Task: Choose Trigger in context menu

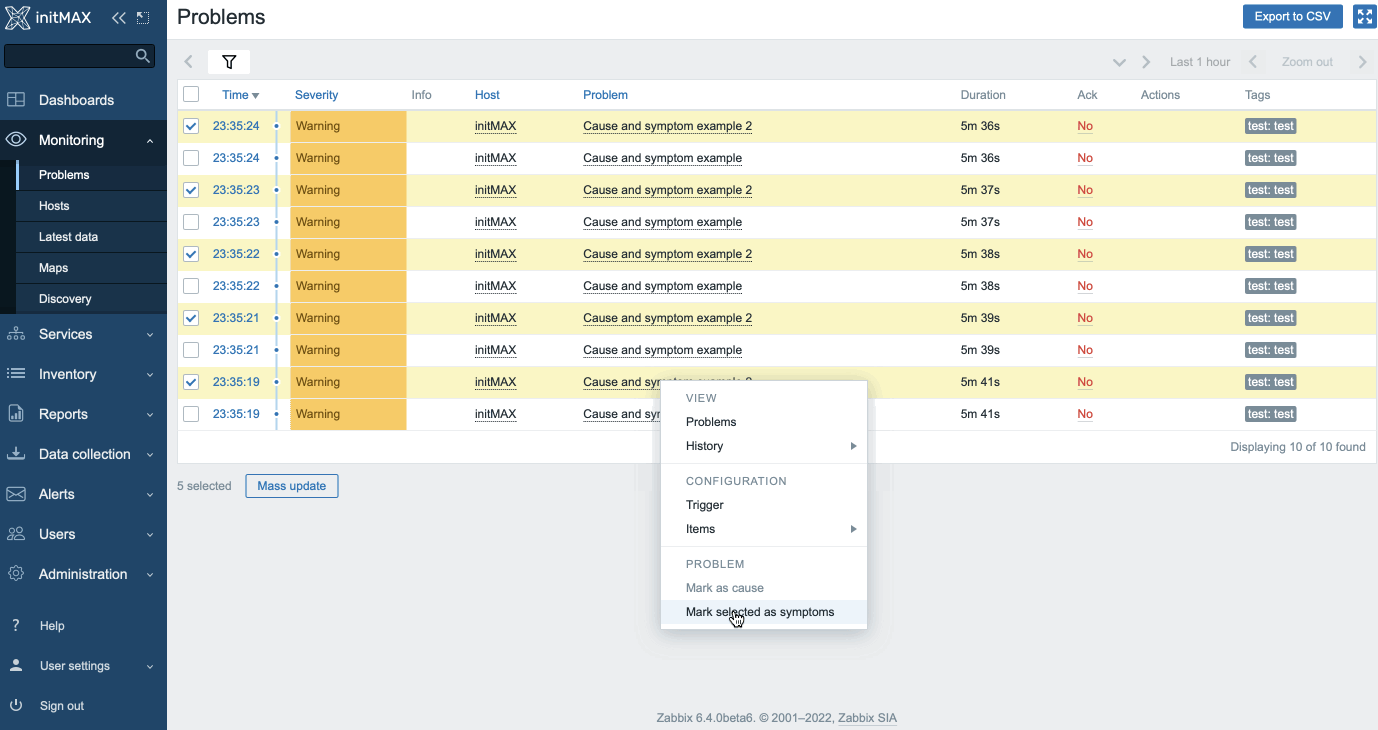Action: pyautogui.click(x=704, y=505)
